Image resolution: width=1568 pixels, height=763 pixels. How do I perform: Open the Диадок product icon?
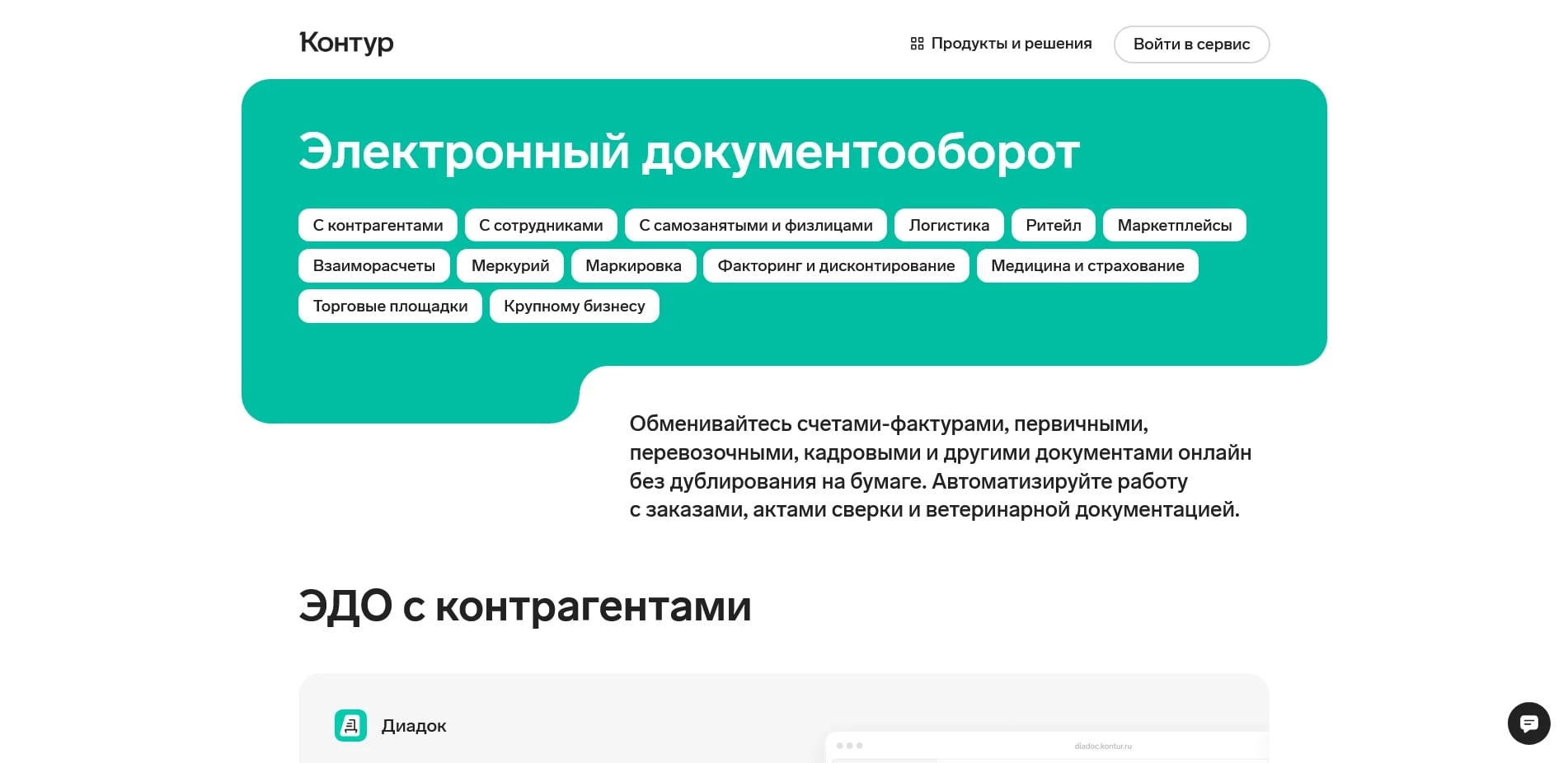click(350, 725)
